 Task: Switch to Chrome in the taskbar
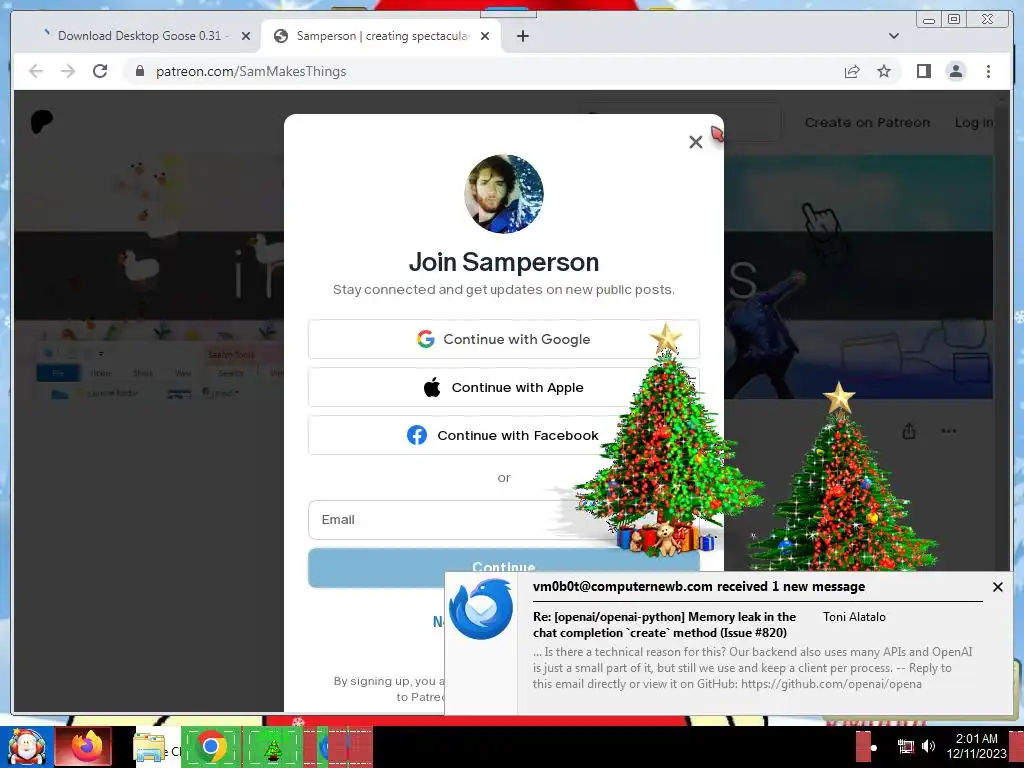[210, 746]
